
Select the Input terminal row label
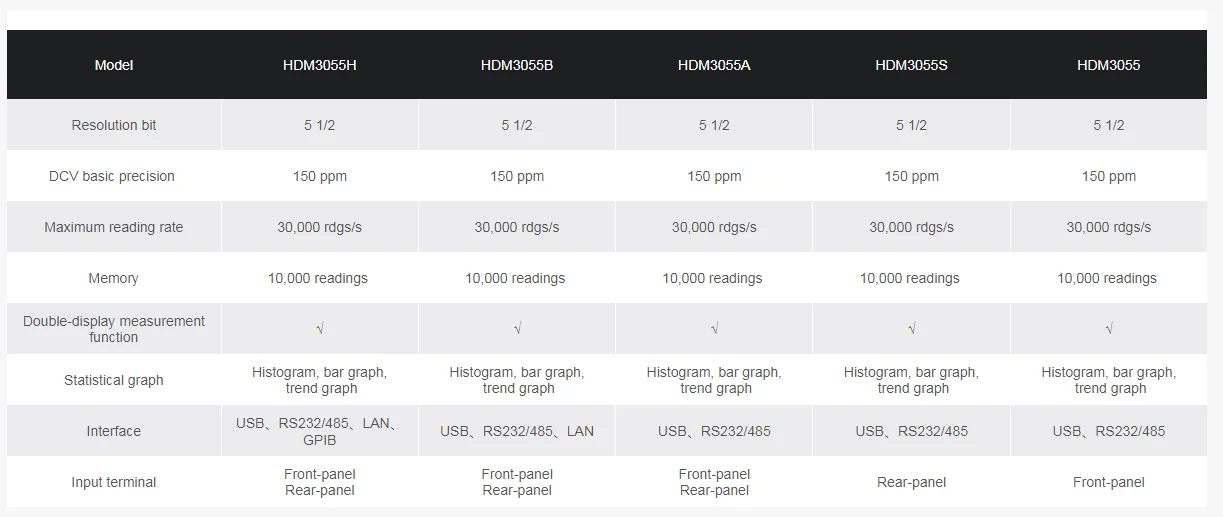point(114,482)
